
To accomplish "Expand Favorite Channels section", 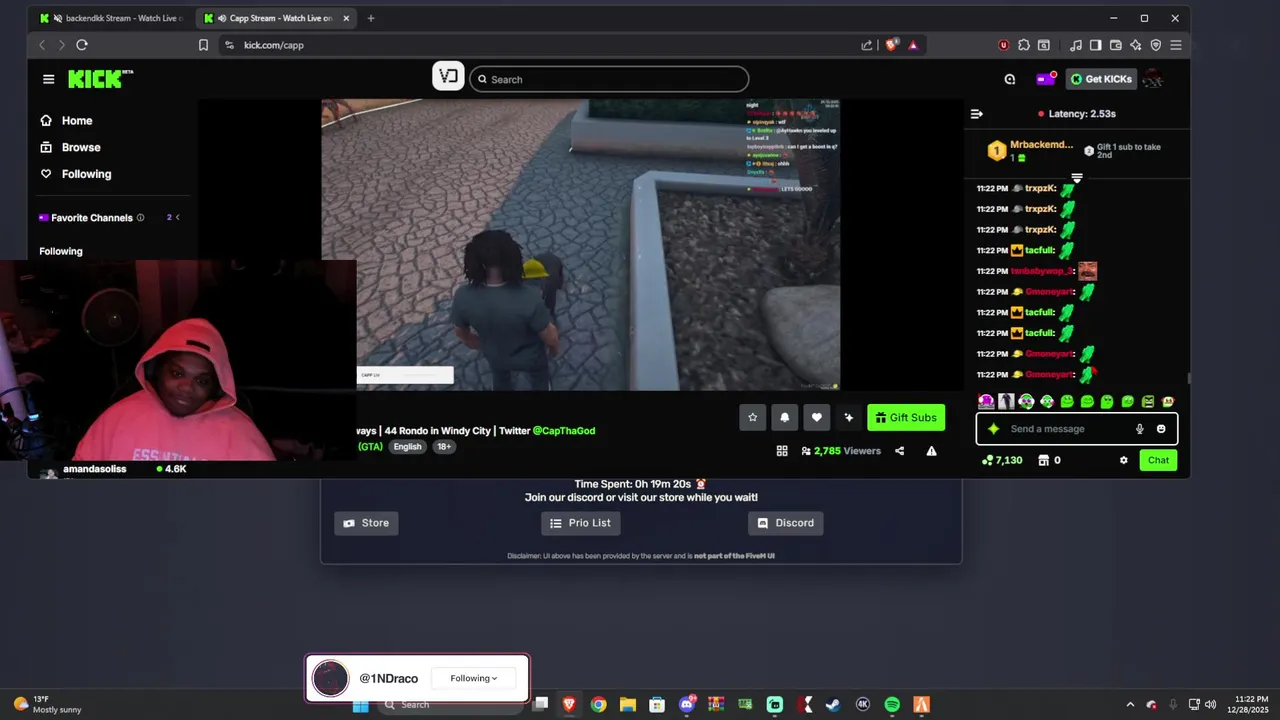I will click(x=177, y=217).
